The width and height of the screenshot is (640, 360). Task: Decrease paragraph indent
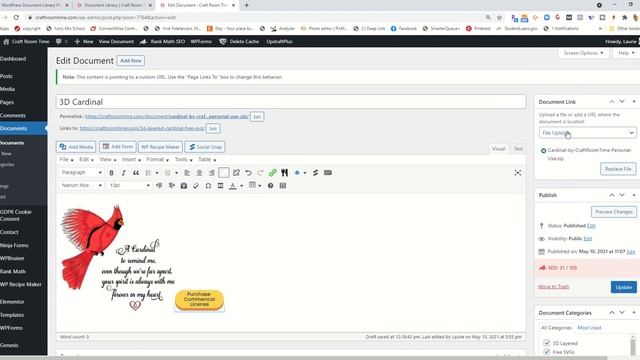(x=159, y=186)
